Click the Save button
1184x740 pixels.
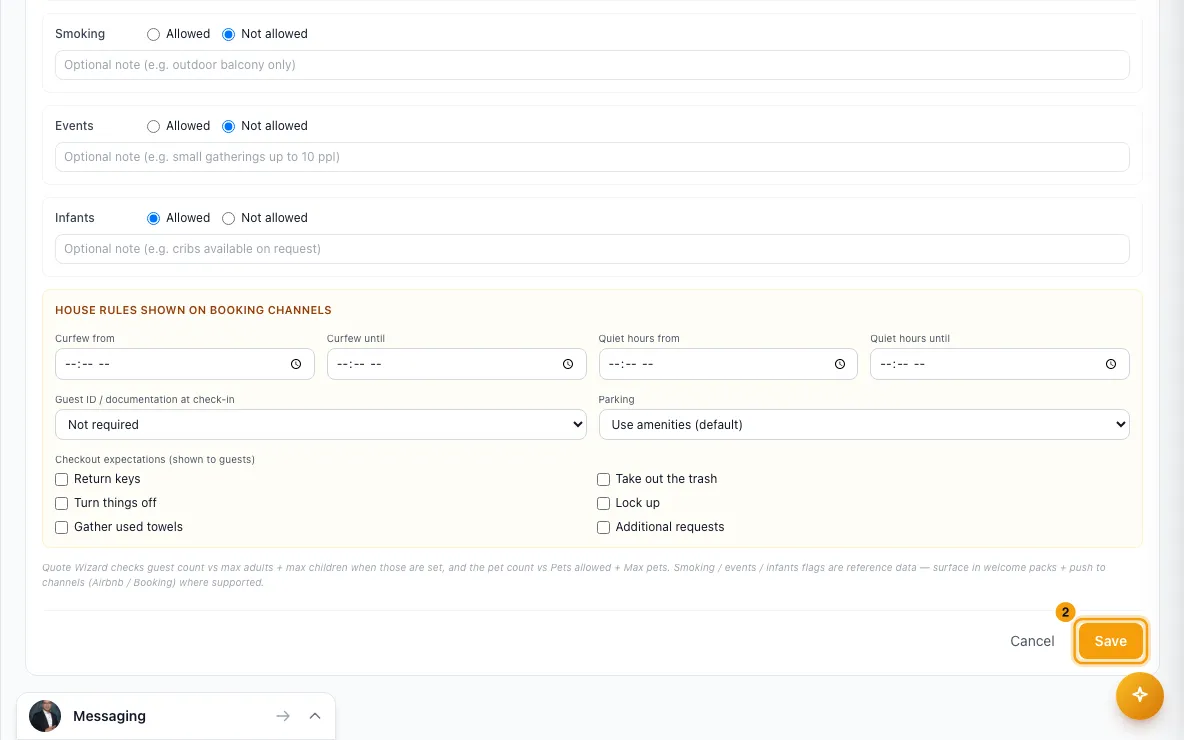[1110, 641]
